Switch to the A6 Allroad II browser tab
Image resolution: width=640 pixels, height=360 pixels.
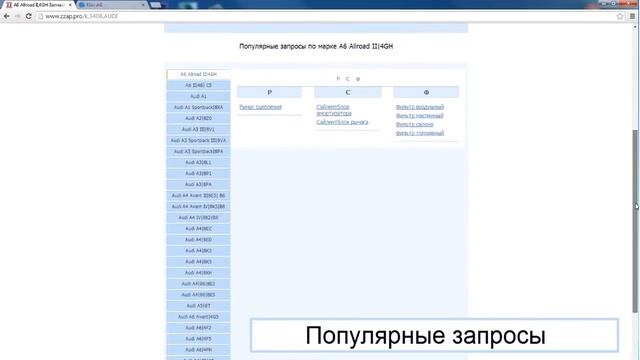(37, 5)
